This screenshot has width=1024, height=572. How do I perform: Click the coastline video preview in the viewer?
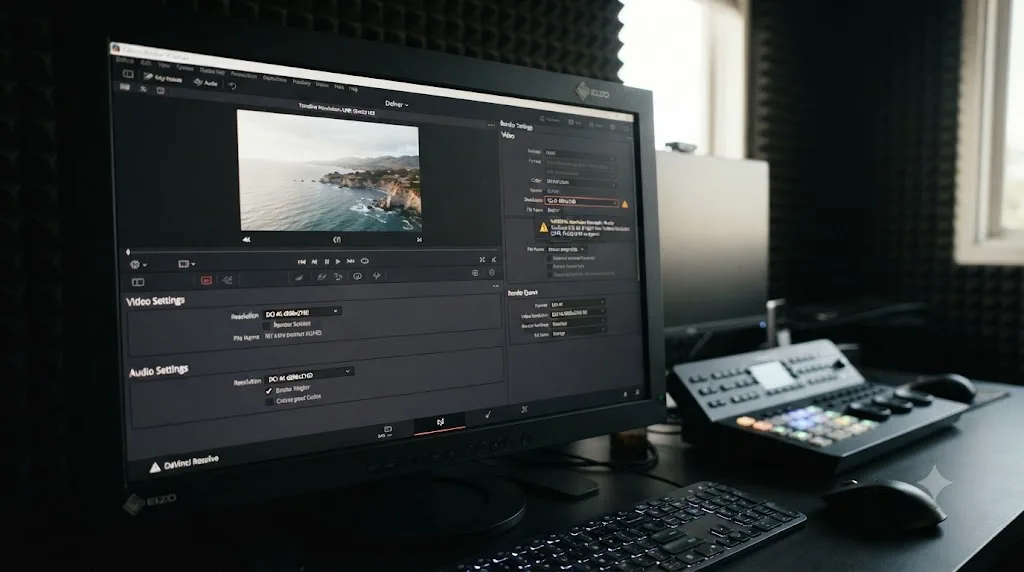(x=328, y=170)
